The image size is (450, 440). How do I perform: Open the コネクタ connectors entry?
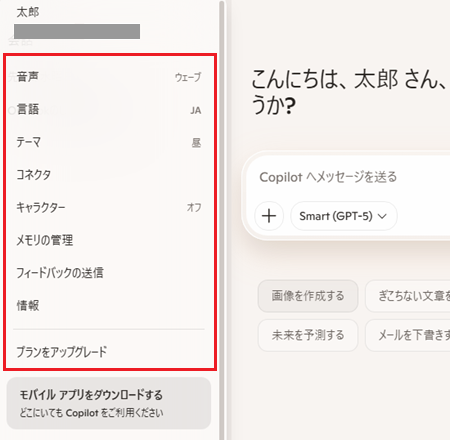tap(109, 175)
